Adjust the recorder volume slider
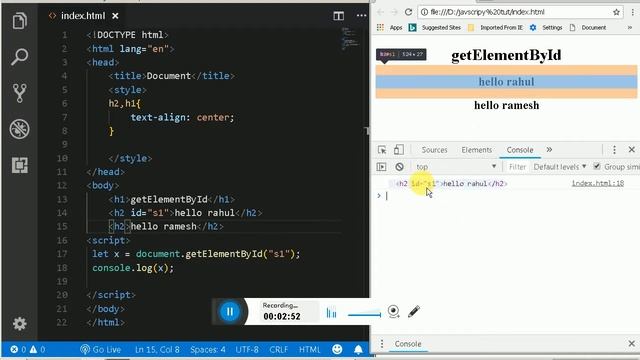The image size is (640, 360). point(364,314)
